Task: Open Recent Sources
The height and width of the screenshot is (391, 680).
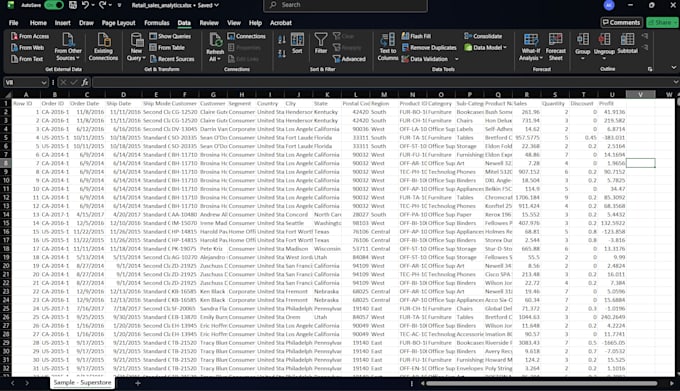Action: (x=172, y=59)
